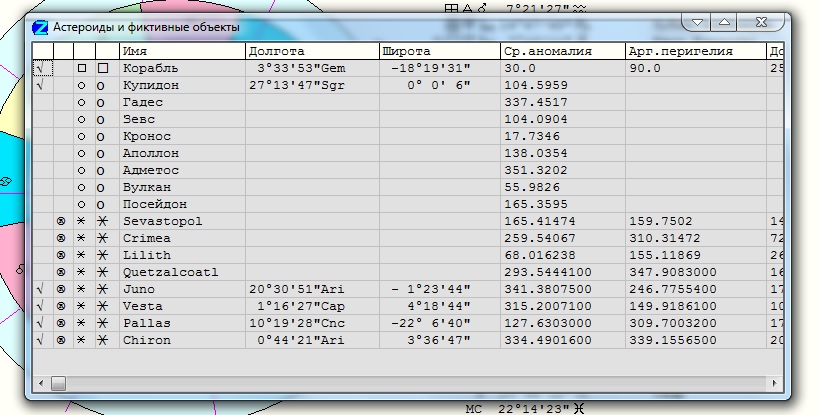This screenshot has width=820, height=415.
Task: Click the Долгота column header
Action: [312, 51]
